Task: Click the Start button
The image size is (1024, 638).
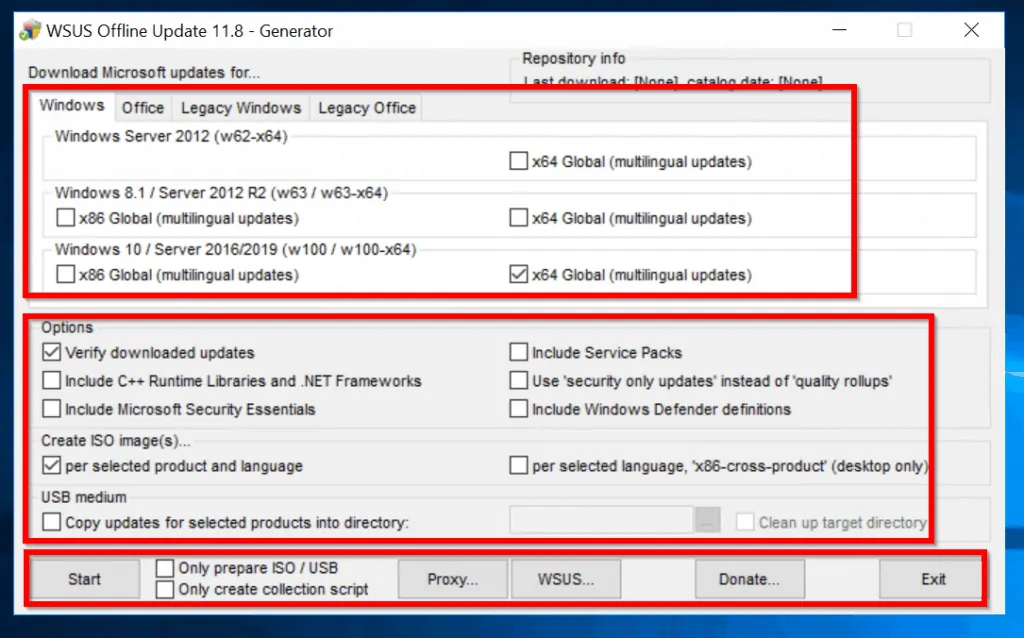Action: [84, 578]
